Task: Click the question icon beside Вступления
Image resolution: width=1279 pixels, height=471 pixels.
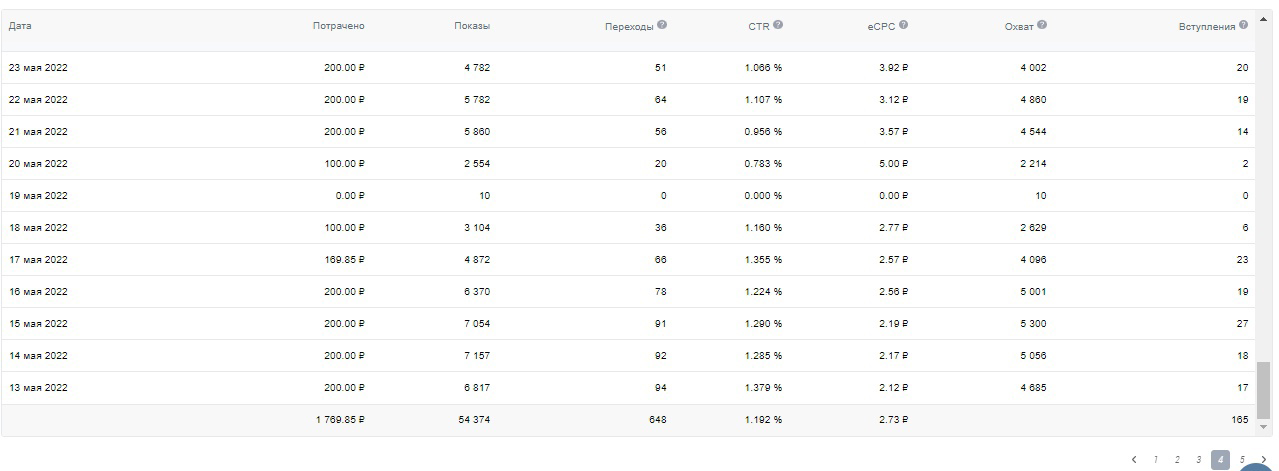Action: coord(1244,25)
